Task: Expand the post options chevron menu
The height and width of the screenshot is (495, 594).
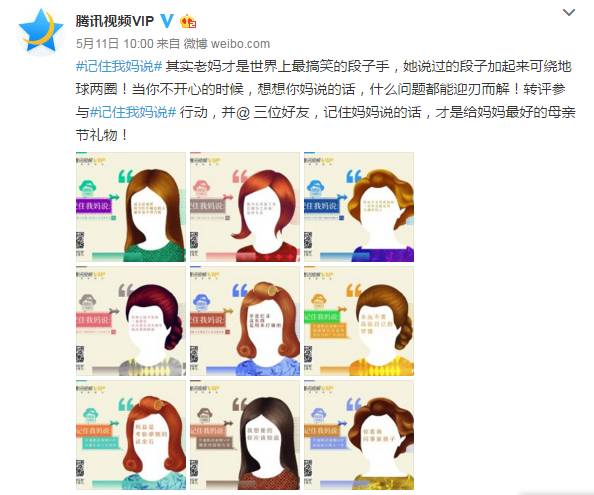Action: (x=569, y=13)
